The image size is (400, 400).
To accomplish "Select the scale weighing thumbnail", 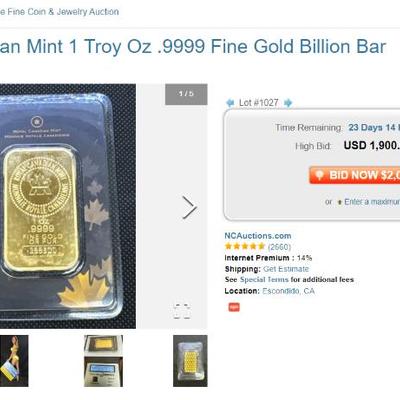I will click(103, 361).
